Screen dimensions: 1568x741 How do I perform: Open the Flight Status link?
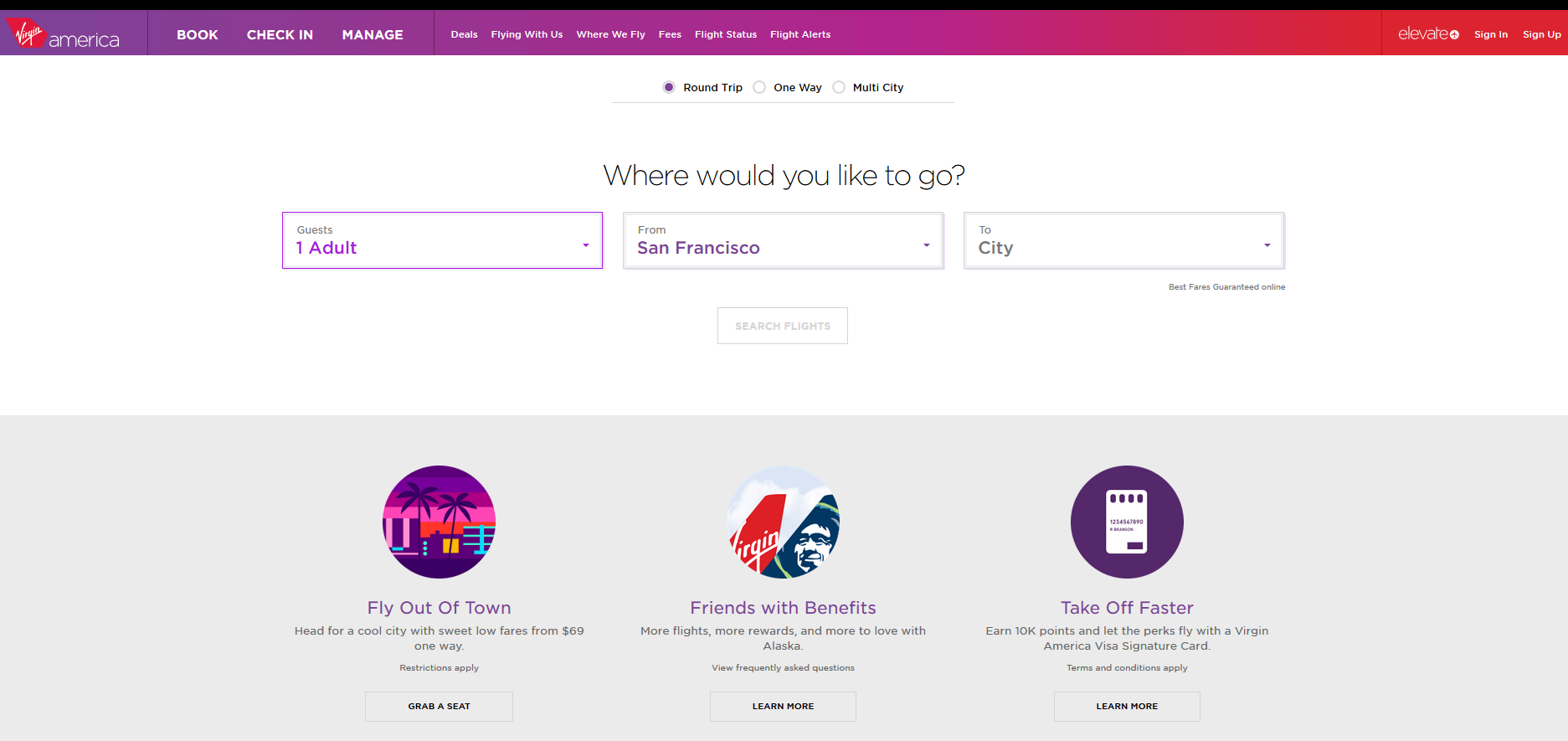pos(725,34)
